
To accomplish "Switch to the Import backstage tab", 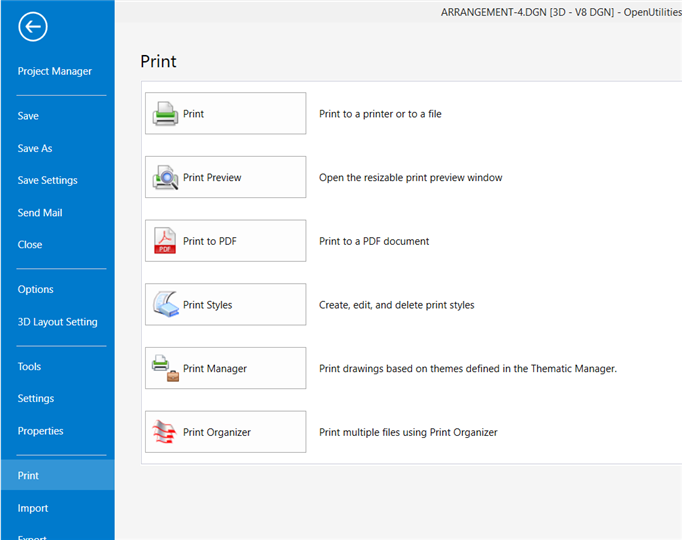I will click(x=33, y=508).
